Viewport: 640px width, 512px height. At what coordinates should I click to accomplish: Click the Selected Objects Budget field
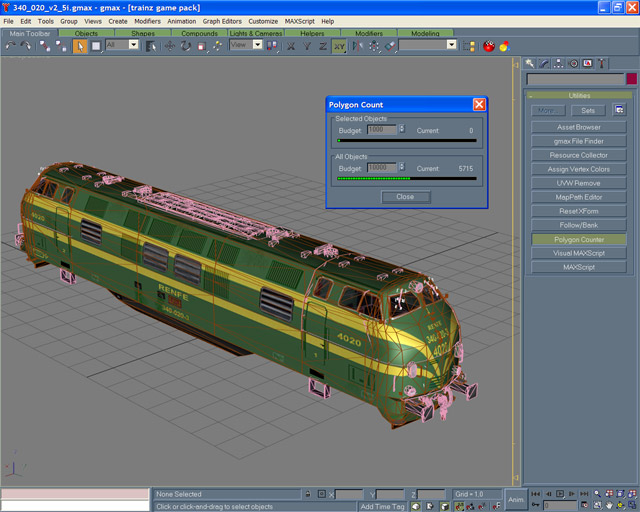point(381,129)
